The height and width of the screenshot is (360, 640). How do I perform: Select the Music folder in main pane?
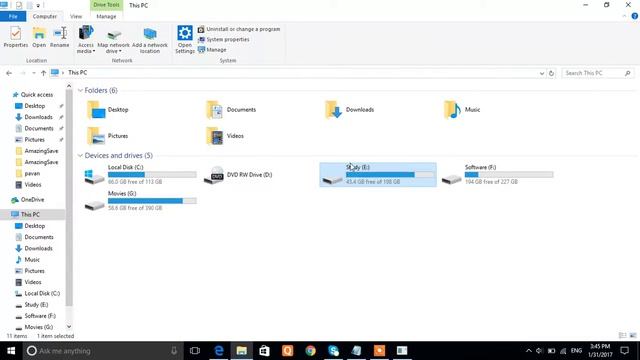462,110
